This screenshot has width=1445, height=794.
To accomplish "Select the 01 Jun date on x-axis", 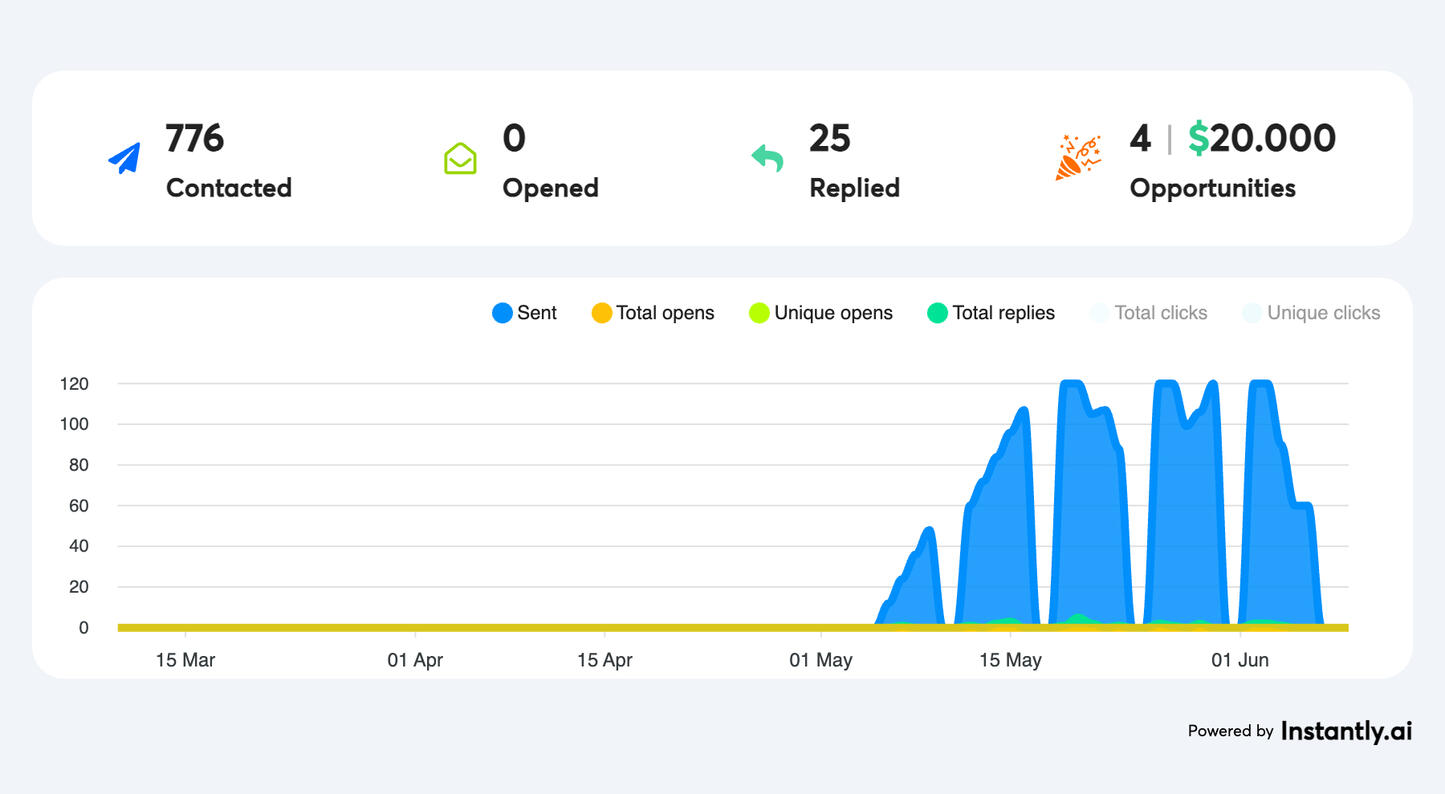I will pos(1240,660).
